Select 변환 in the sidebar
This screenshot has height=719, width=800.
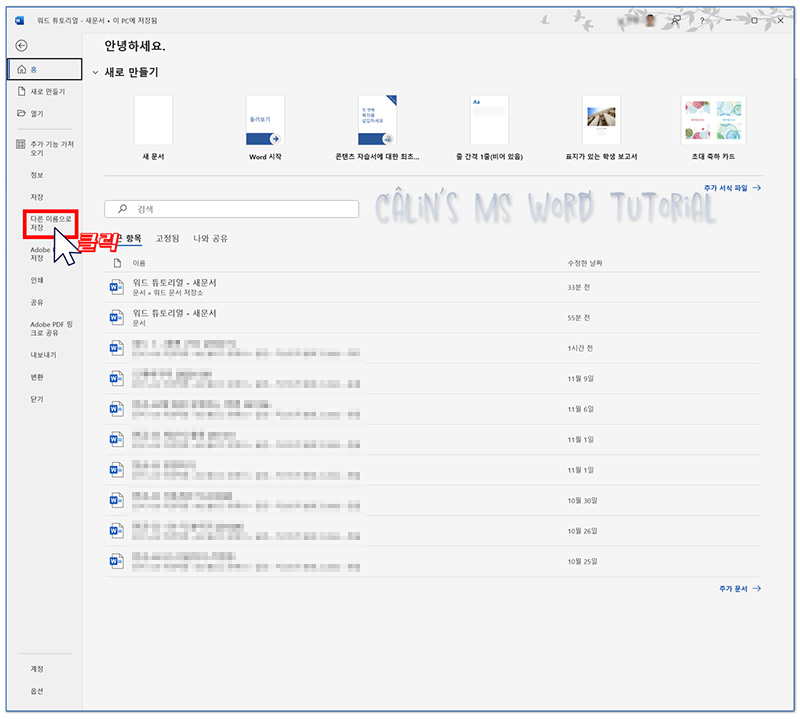(37, 377)
